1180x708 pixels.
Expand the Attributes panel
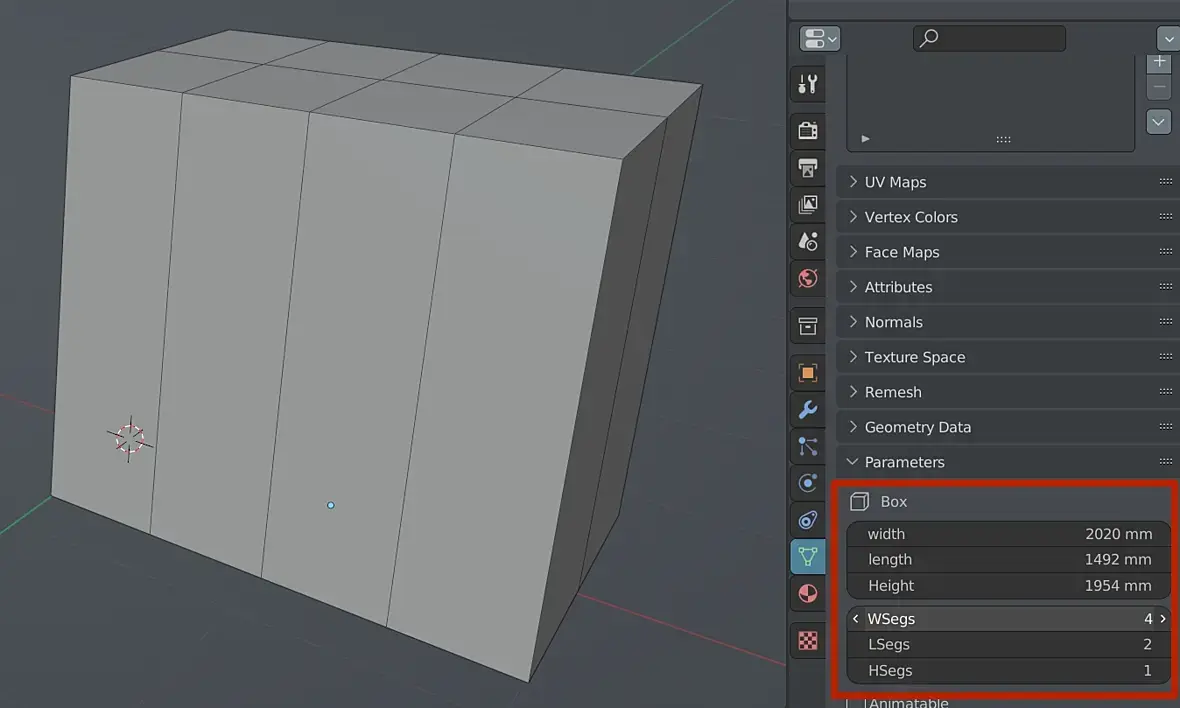tap(1008, 287)
